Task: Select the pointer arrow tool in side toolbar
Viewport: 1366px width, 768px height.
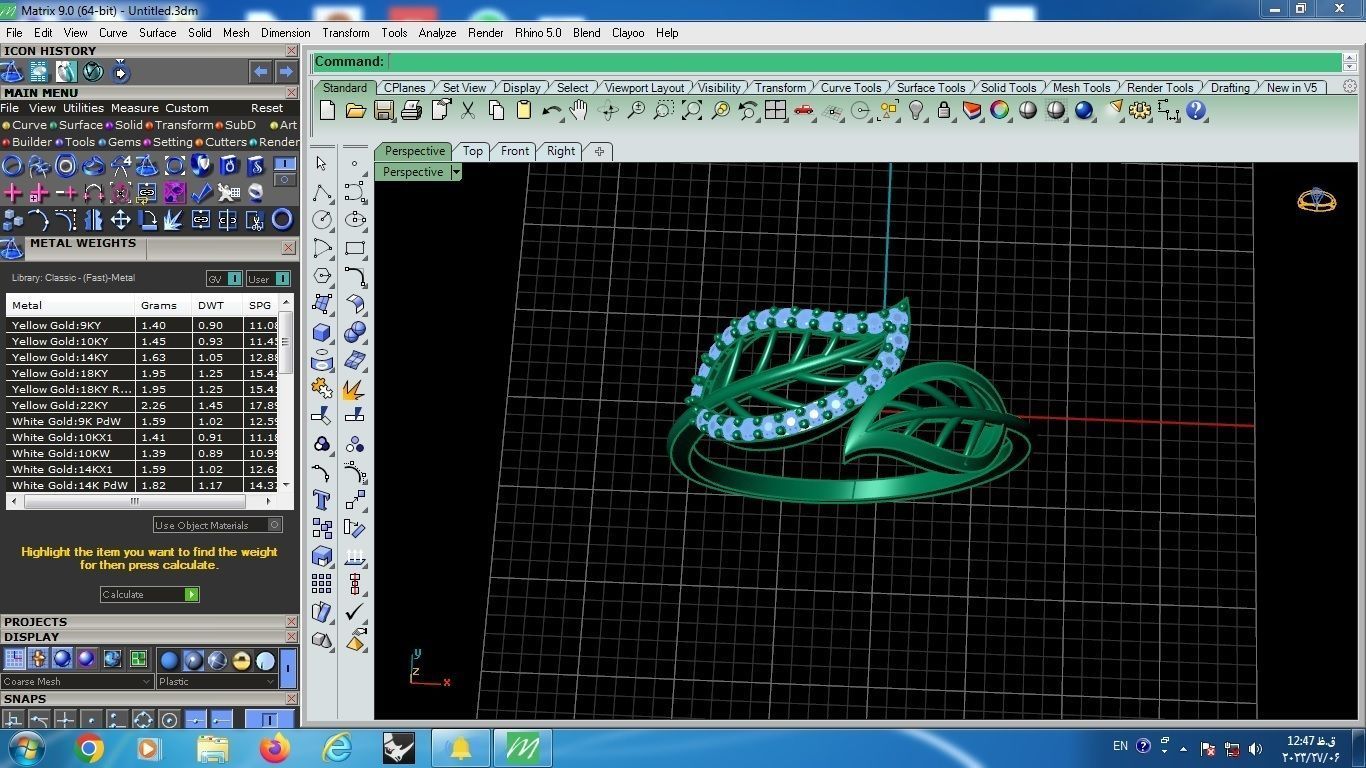Action: [x=321, y=164]
